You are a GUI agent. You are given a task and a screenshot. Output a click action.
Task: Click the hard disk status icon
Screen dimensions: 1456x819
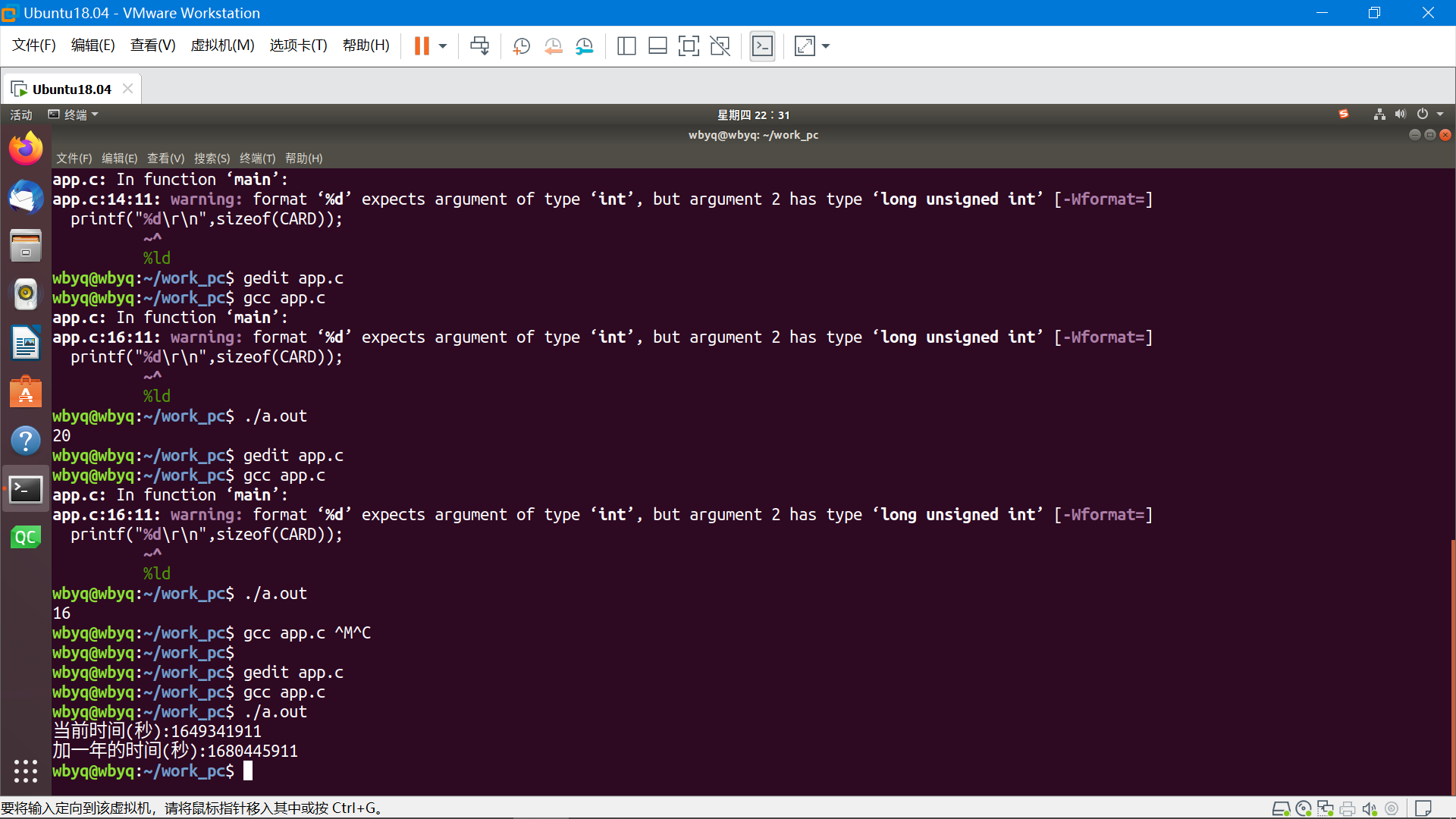pyautogui.click(x=1281, y=808)
